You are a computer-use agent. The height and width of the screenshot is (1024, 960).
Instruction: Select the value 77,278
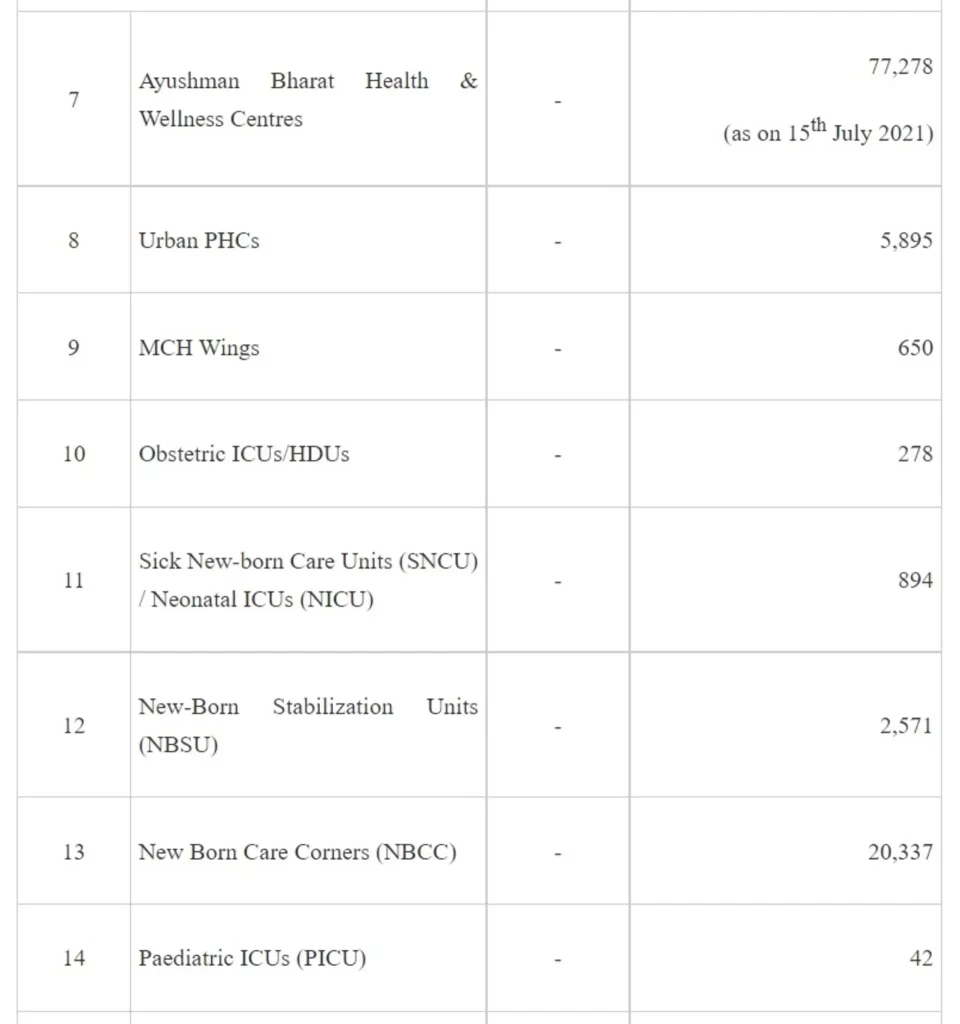900,67
